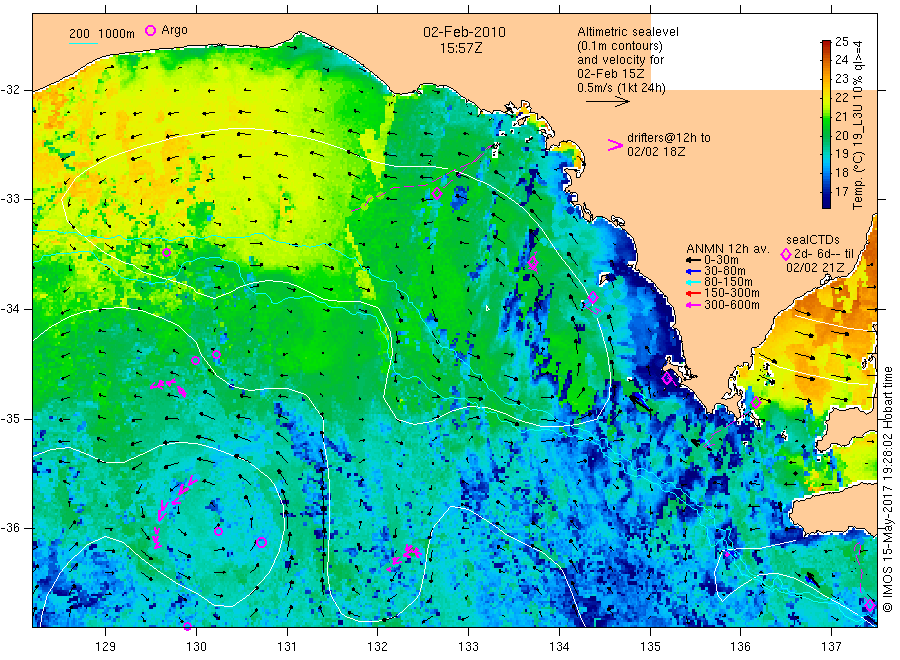
Task: Select the black 0-30m arrow legend symbol
Action: click(x=693, y=260)
